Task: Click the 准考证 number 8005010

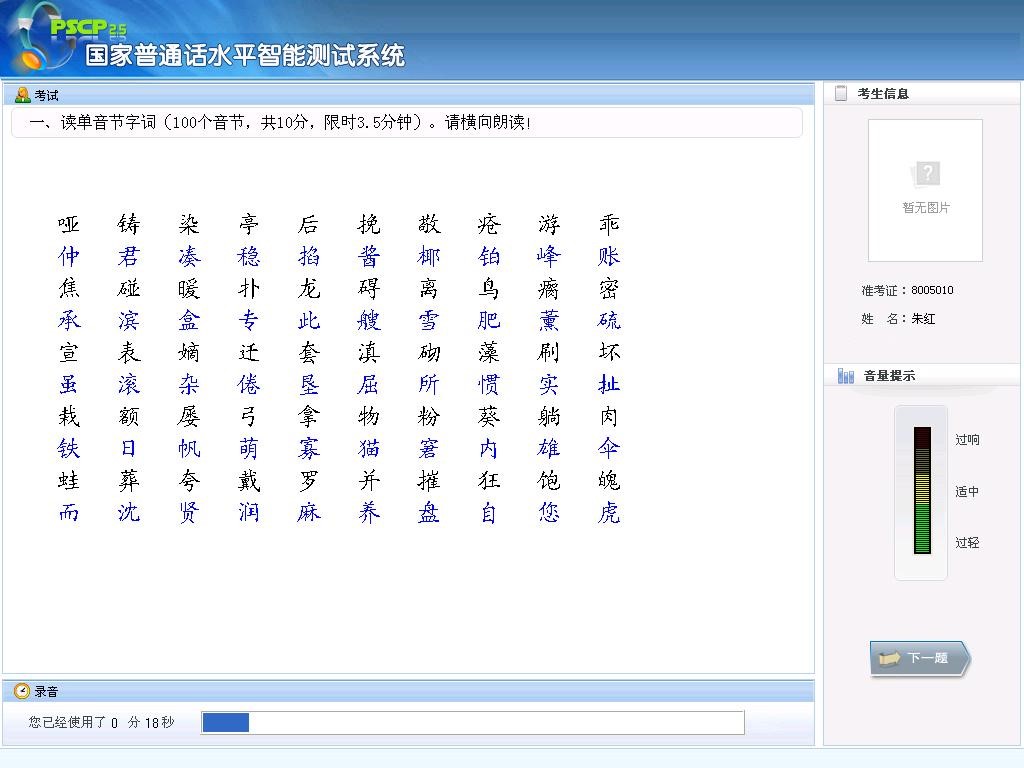Action: [x=931, y=290]
